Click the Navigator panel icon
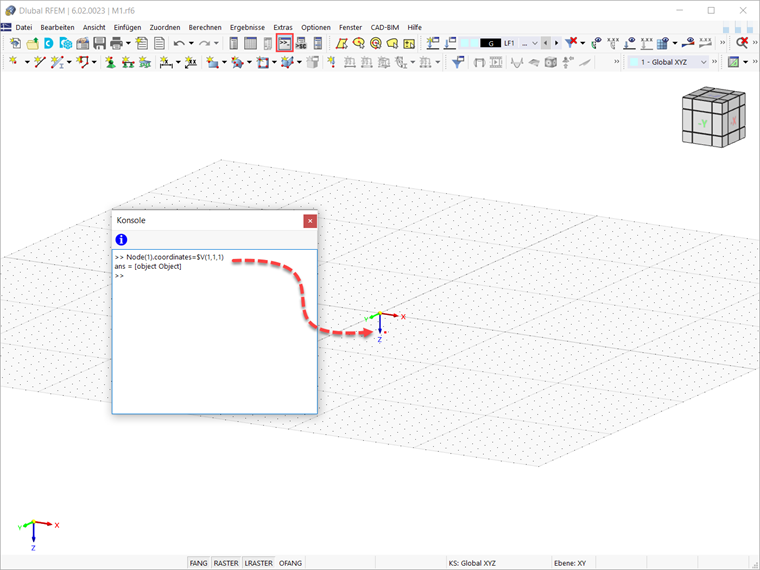The image size is (760, 570). (234, 43)
